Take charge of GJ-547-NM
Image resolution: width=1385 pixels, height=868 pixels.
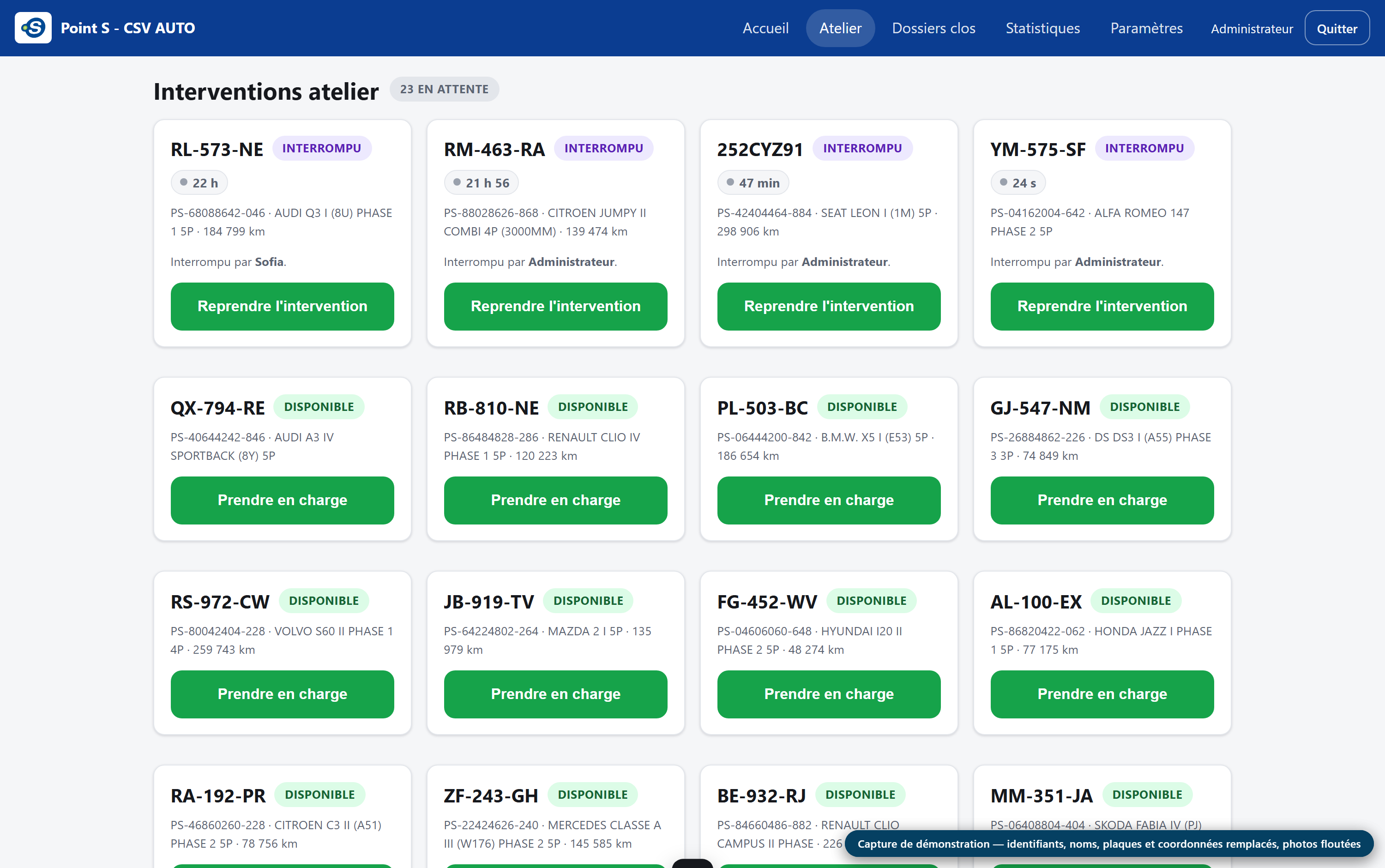[x=1102, y=500]
